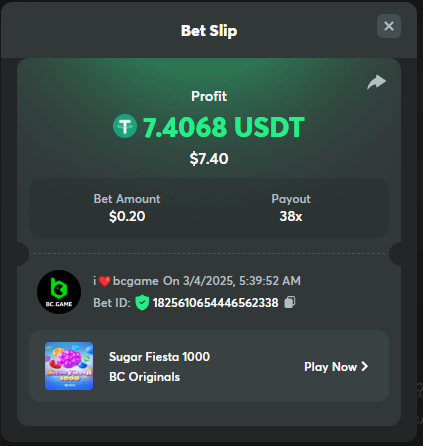This screenshot has height=446, width=423.
Task: Click the Bet Slip title header
Action: pyautogui.click(x=209, y=31)
